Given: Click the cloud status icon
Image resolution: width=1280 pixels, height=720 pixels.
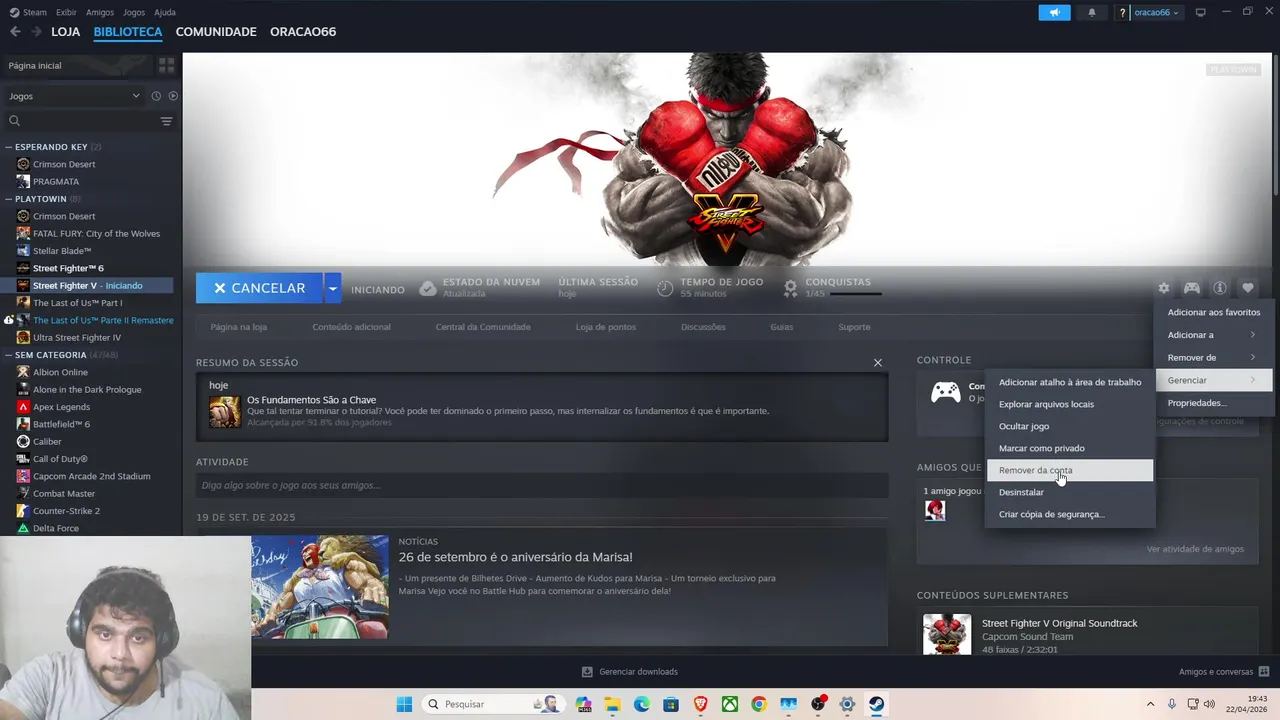Looking at the screenshot, I should [x=428, y=288].
